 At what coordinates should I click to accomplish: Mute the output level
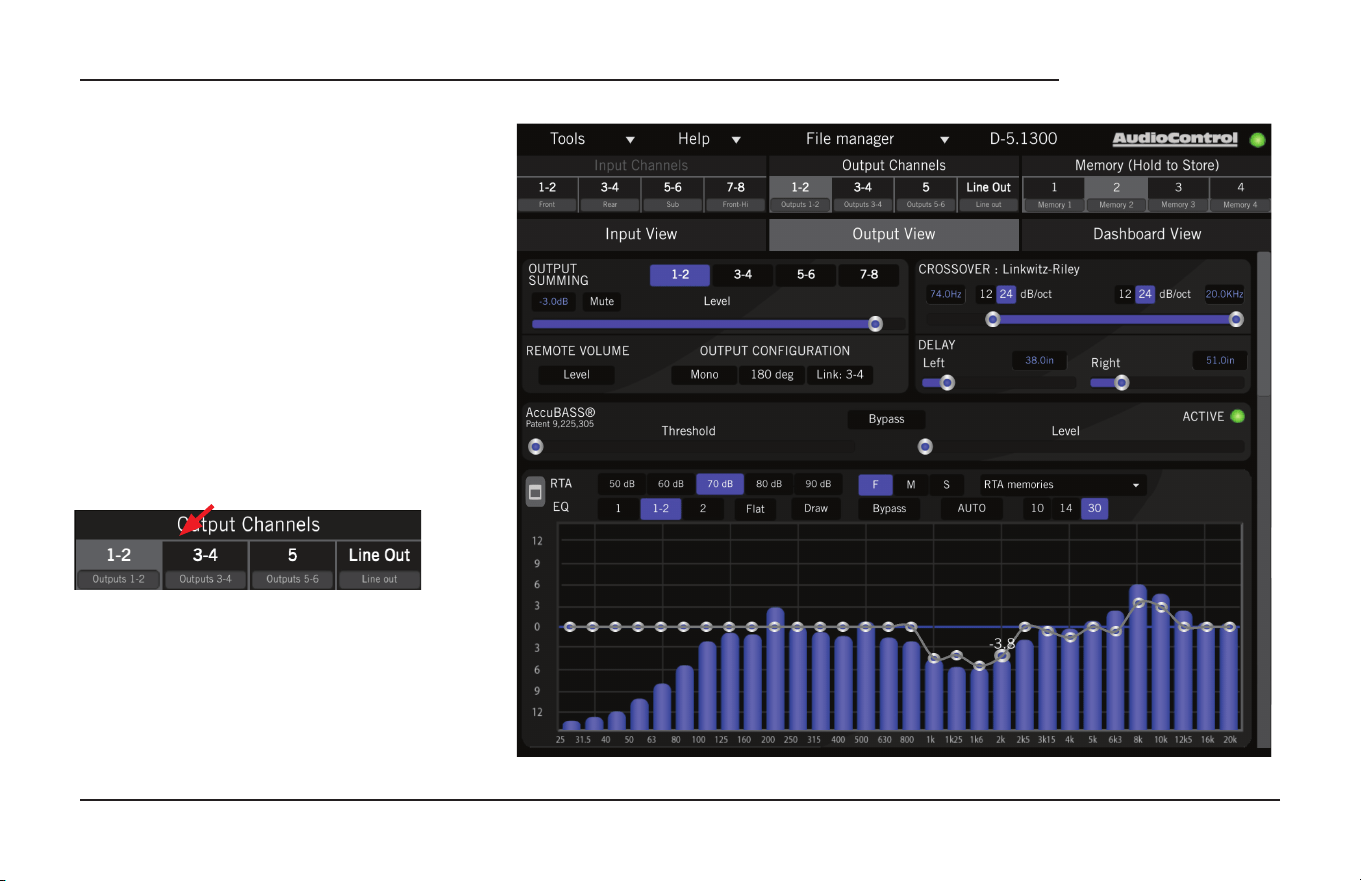(x=601, y=301)
